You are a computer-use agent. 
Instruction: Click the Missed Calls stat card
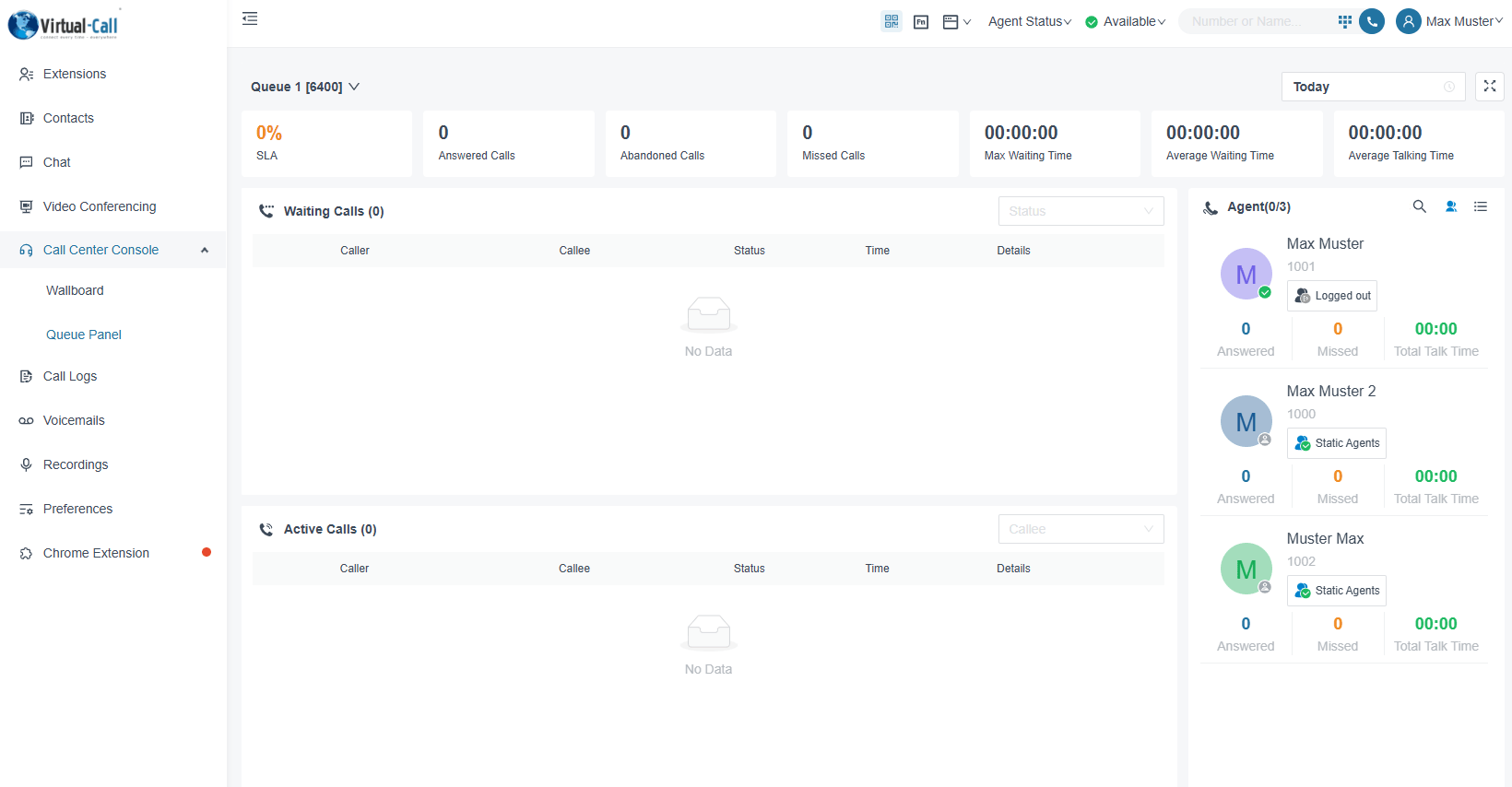[x=873, y=144]
